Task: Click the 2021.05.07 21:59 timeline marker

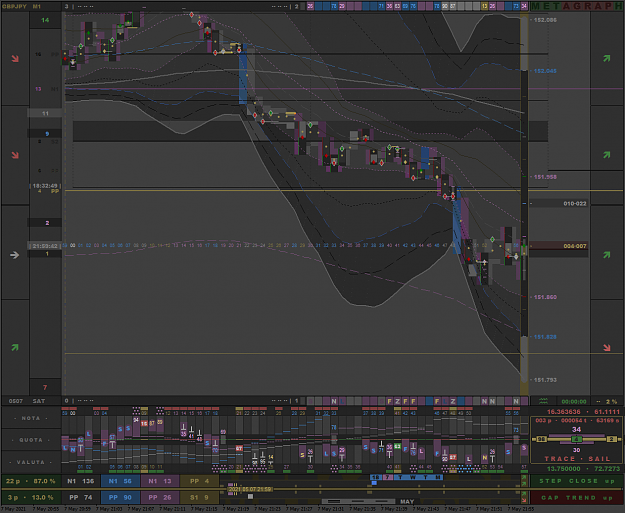Action: click(250, 489)
